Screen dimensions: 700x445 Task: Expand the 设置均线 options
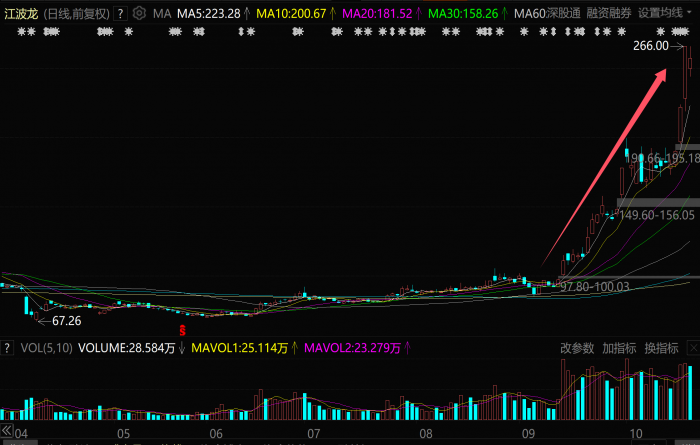click(x=660, y=14)
